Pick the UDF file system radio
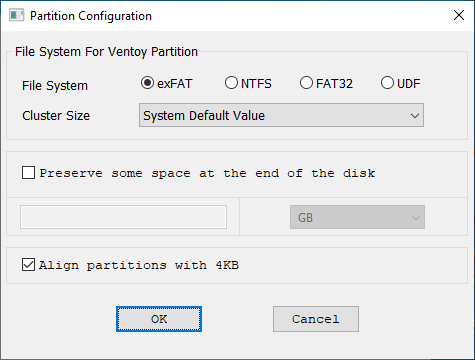Viewport: 475px width, 360px height. click(x=387, y=83)
